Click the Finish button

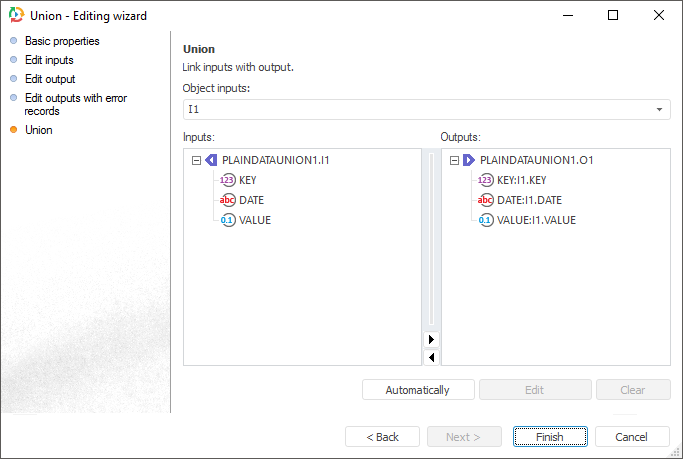coord(549,437)
